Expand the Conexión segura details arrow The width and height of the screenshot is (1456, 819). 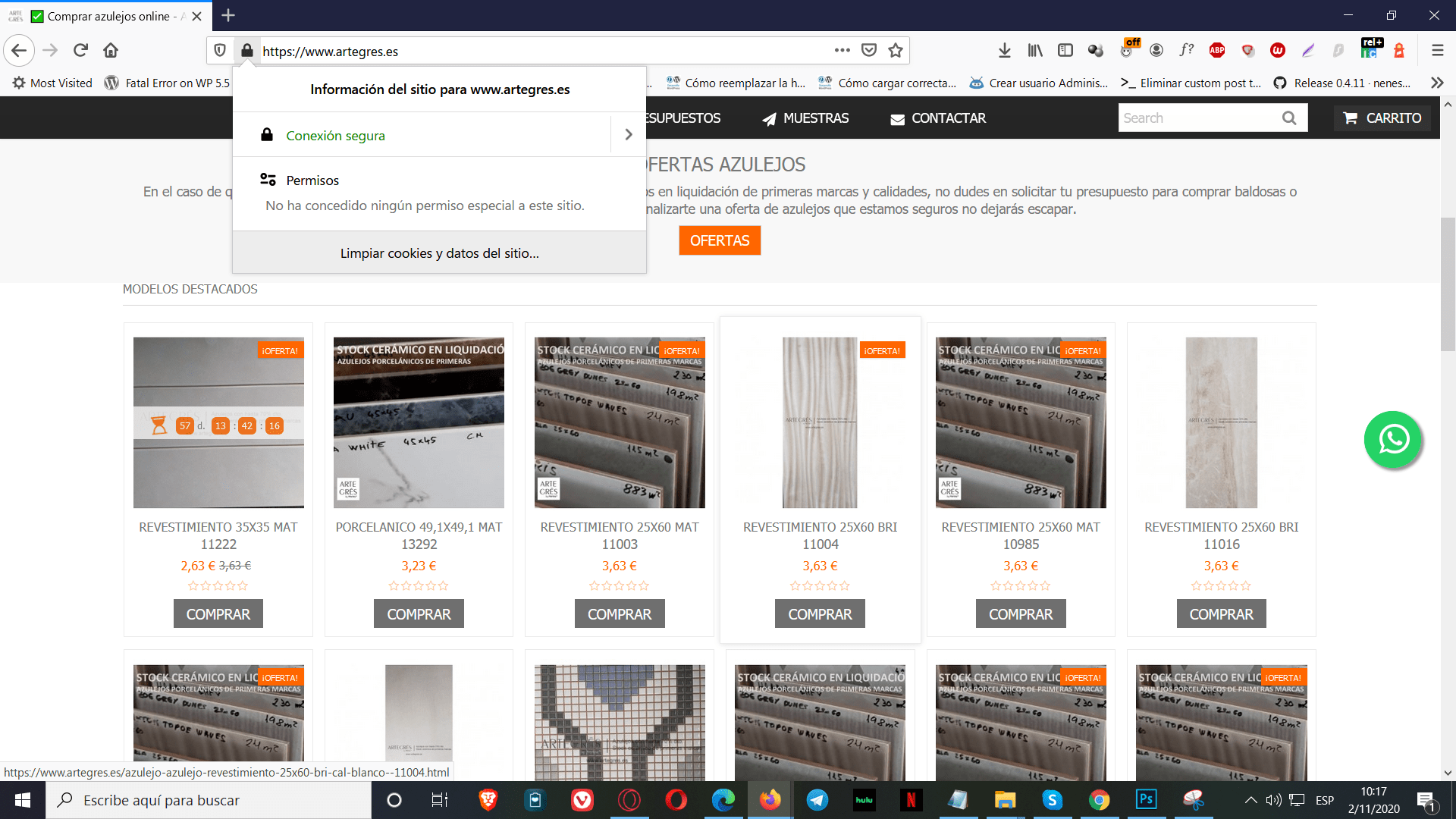629,135
